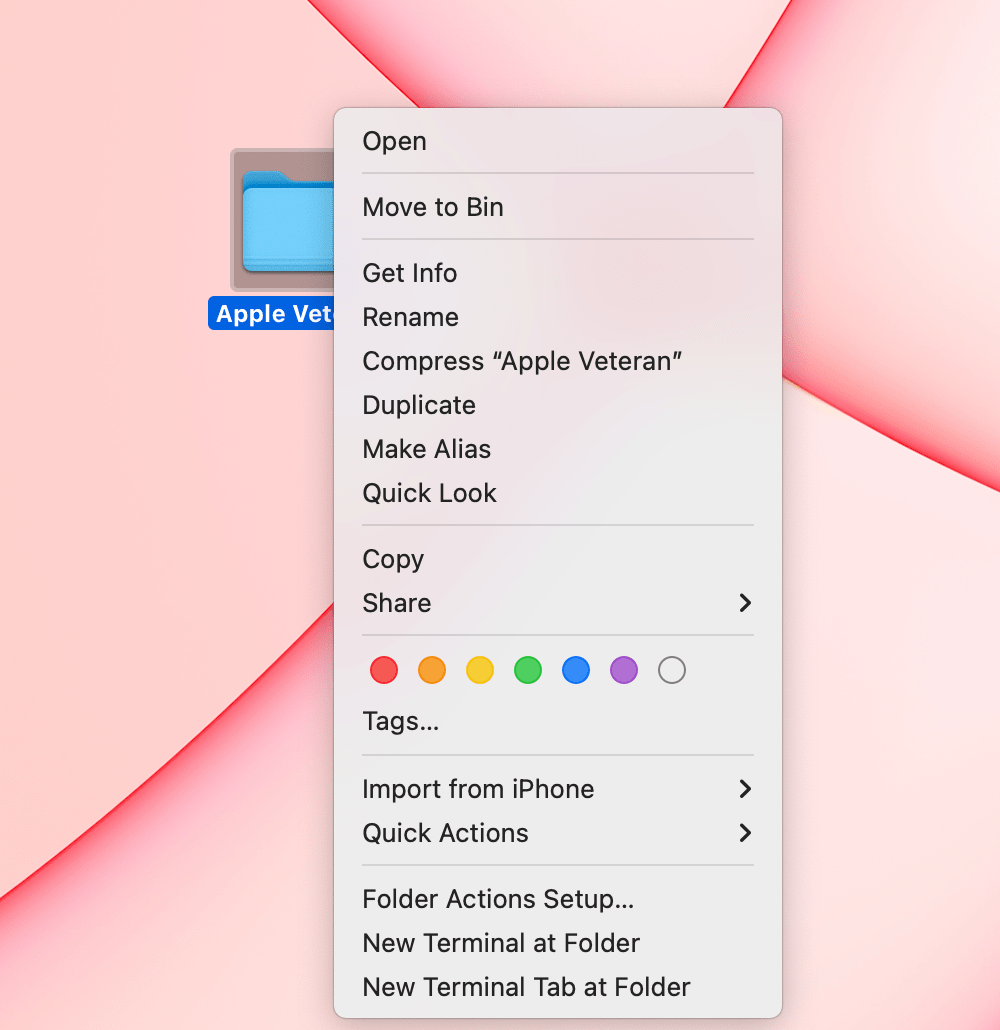Apply the blue tag color

(575, 670)
